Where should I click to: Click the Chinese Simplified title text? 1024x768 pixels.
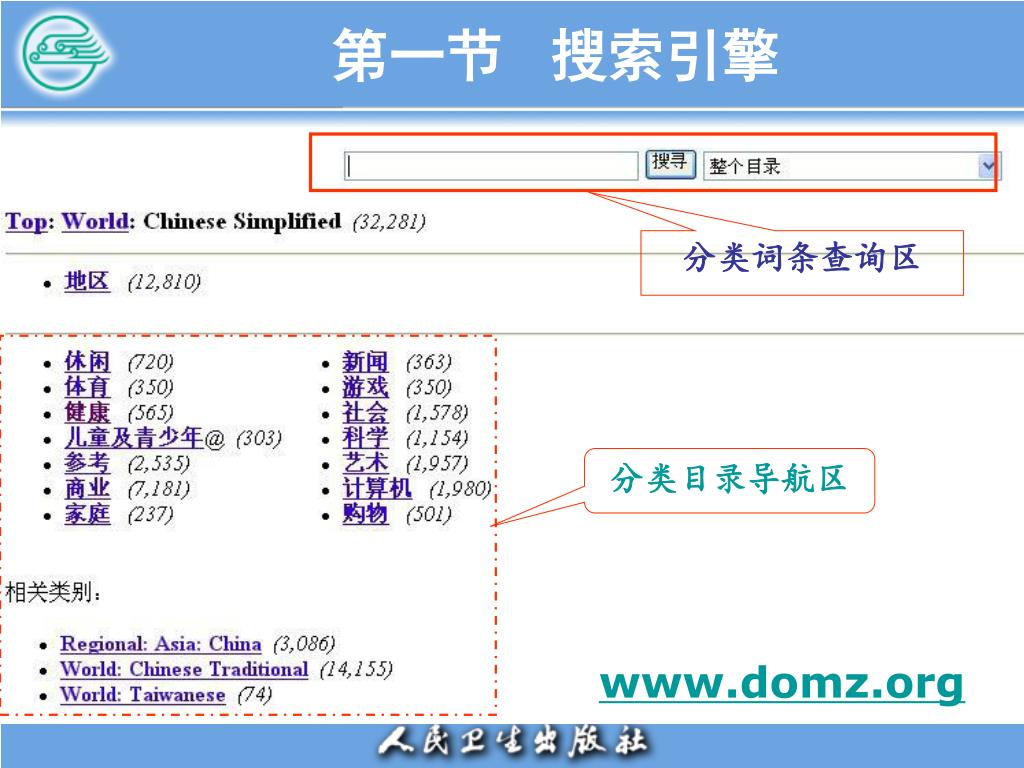point(242,221)
